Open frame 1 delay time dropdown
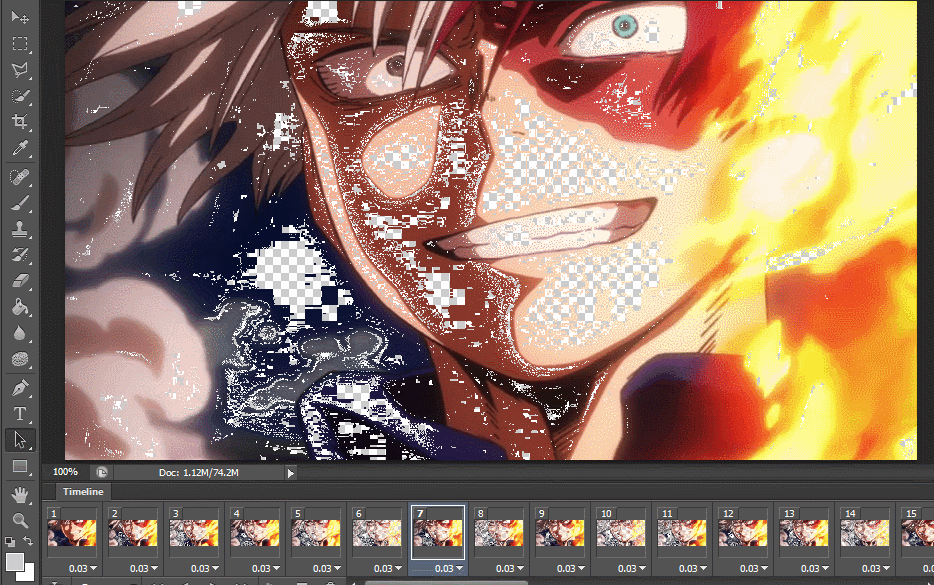The width and height of the screenshot is (934, 585). pos(83,568)
